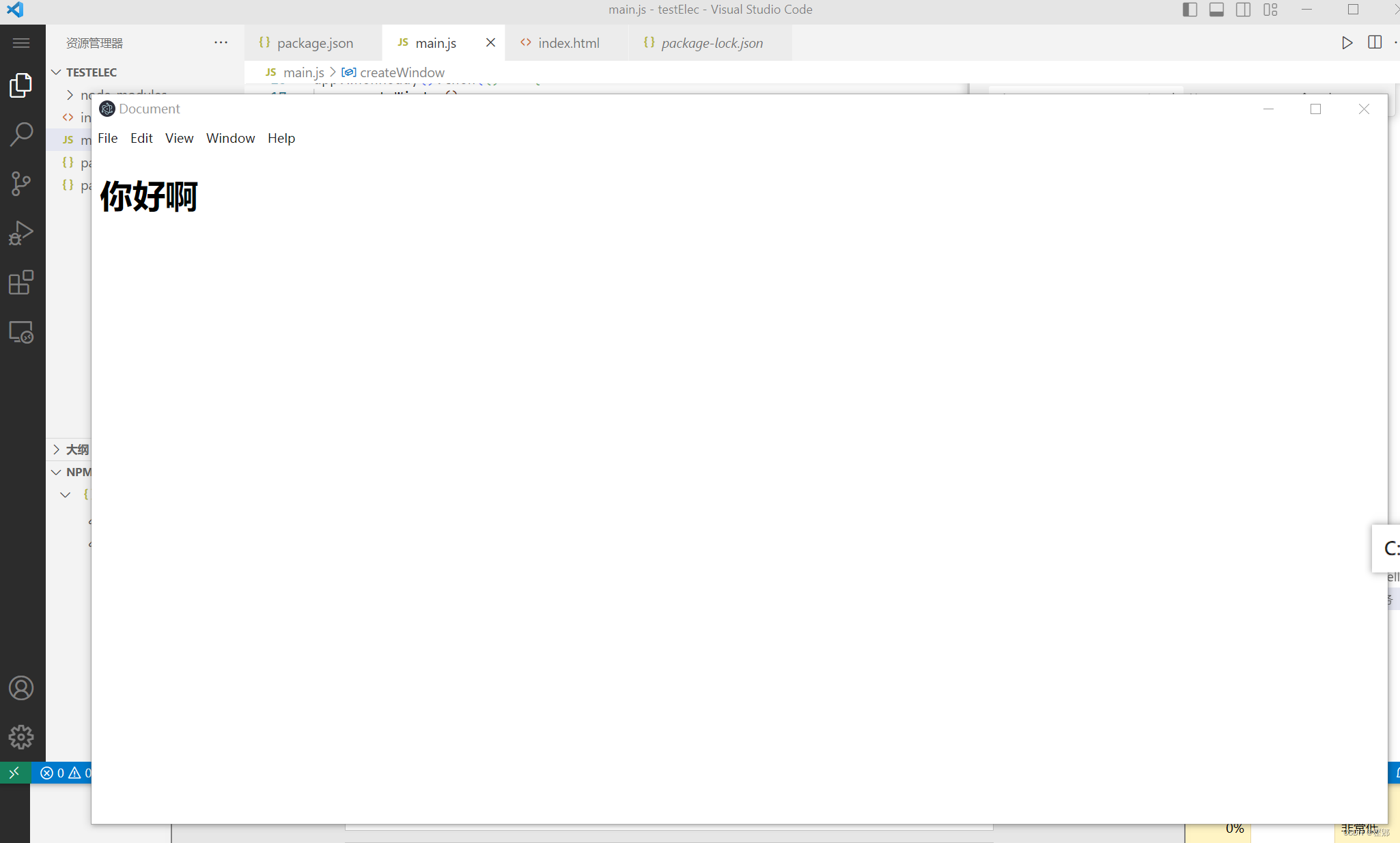
Task: Click the errors and warnings status indicator
Action: [65, 773]
